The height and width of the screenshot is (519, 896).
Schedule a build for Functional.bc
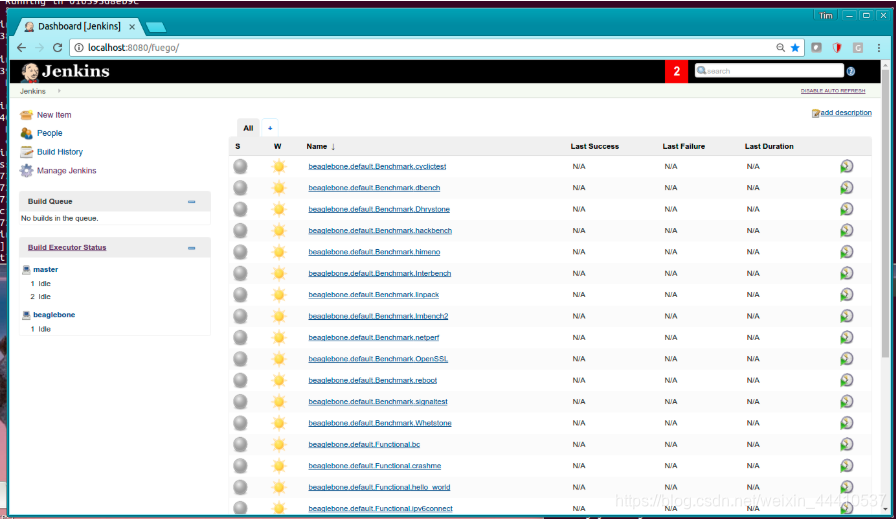click(846, 444)
